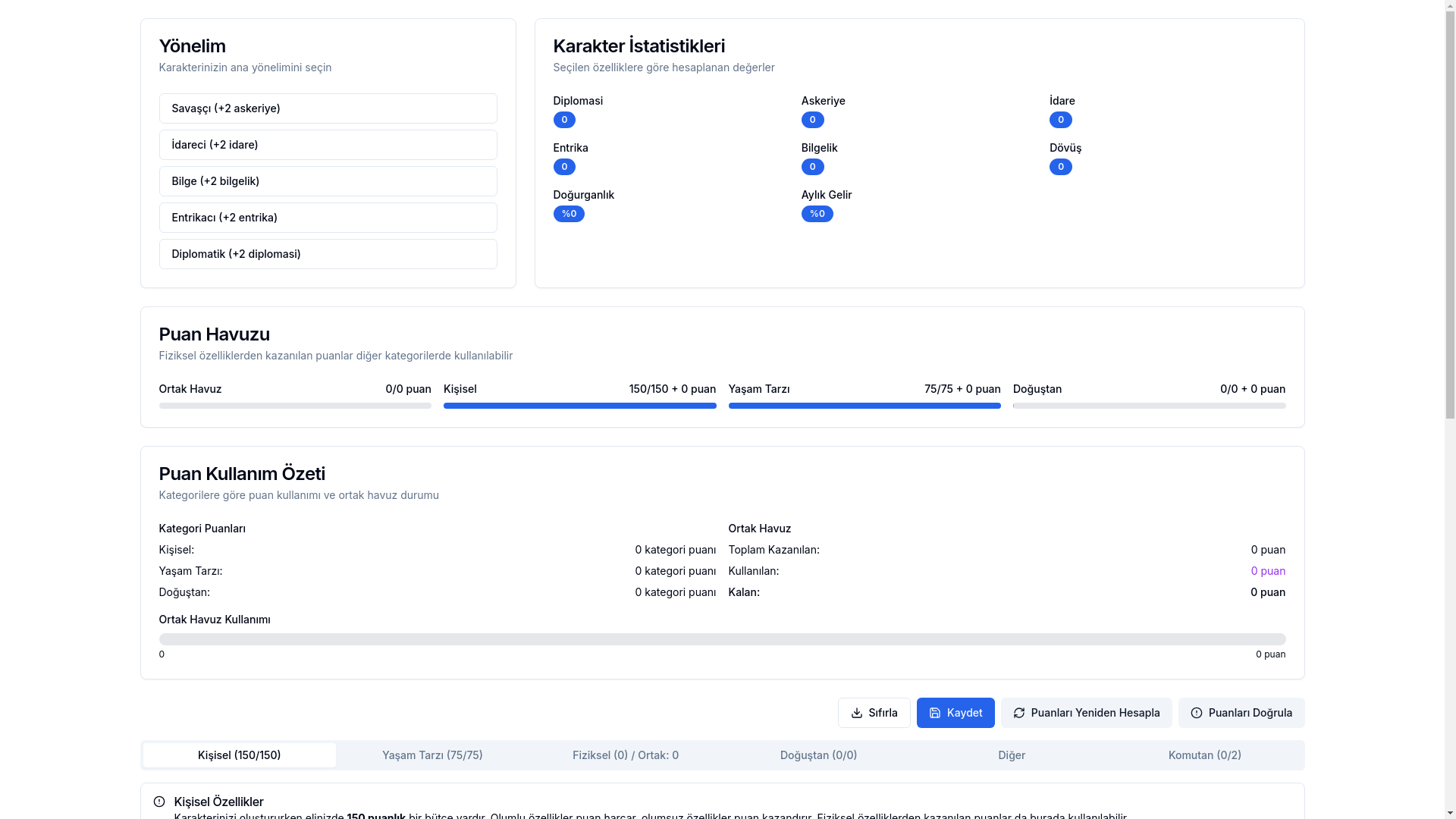Click the Aylık Gelir %0 badge
This screenshot has height=819, width=1456.
(817, 214)
